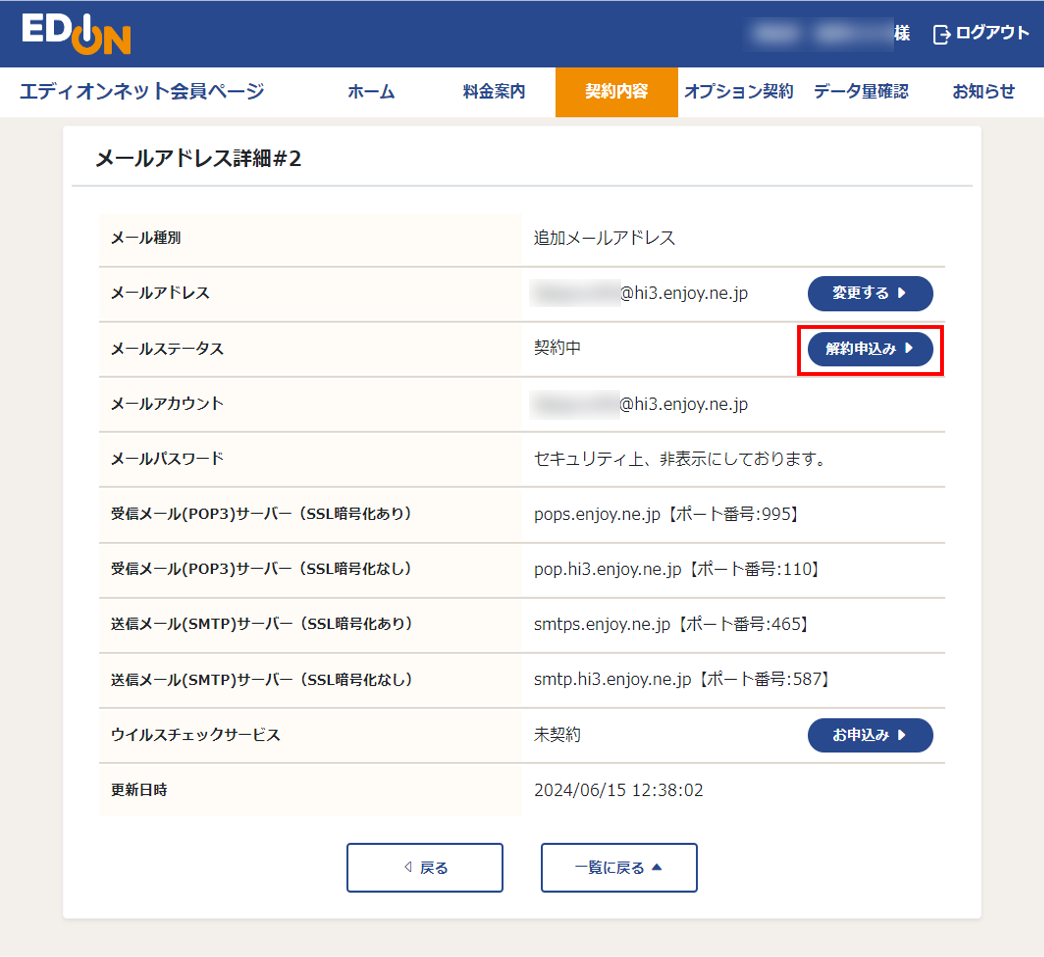Go to the 料金案内 menu item
Viewport: 1044px width, 957px height.
tap(494, 92)
